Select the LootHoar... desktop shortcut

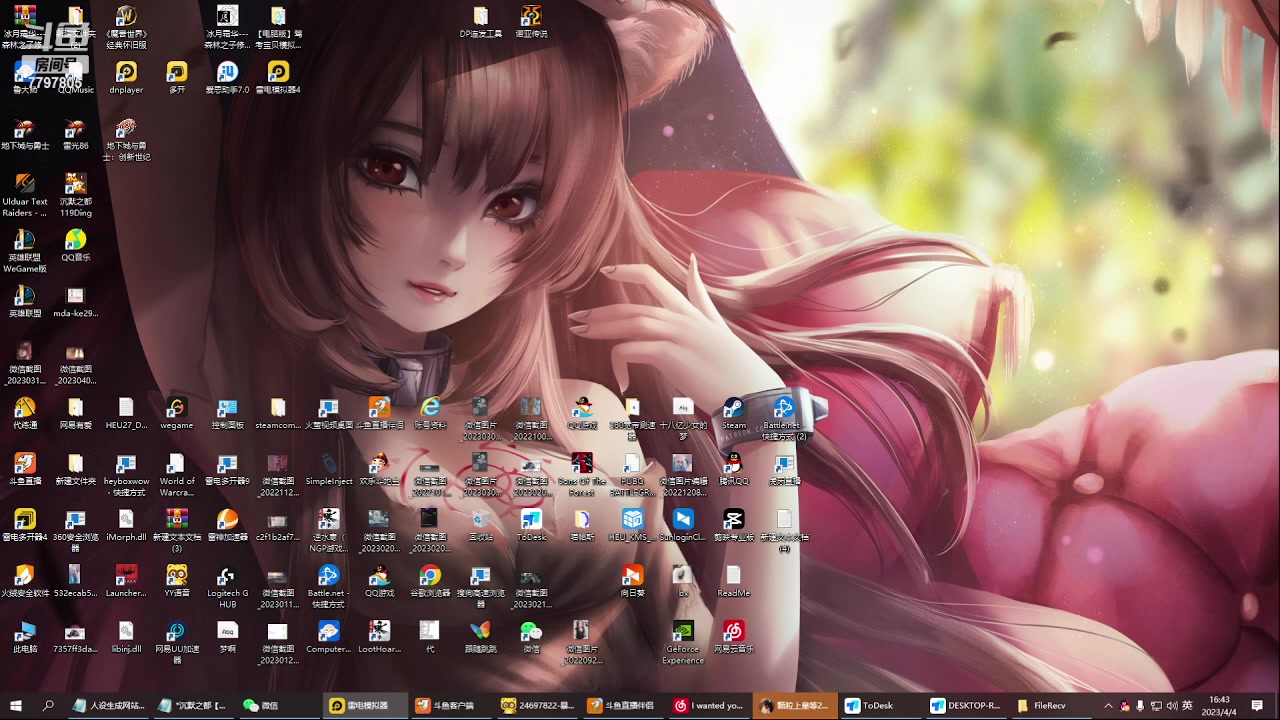coord(379,637)
